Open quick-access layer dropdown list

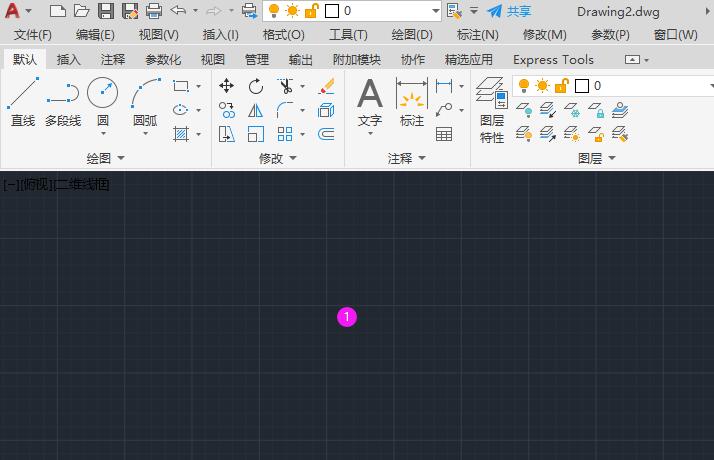(436, 10)
